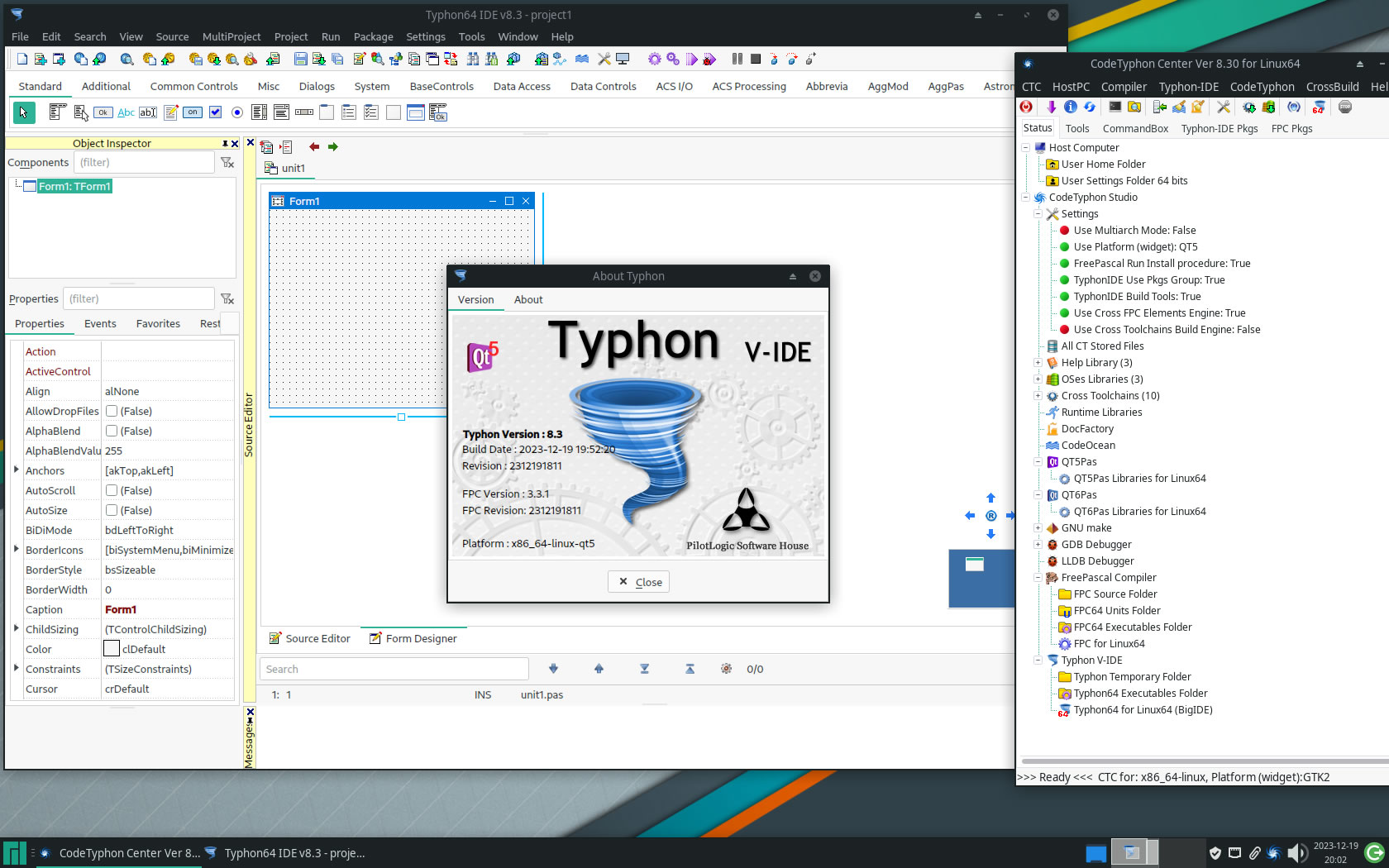
Task: Select the arrow selection tool in component palette
Action: click(24, 112)
